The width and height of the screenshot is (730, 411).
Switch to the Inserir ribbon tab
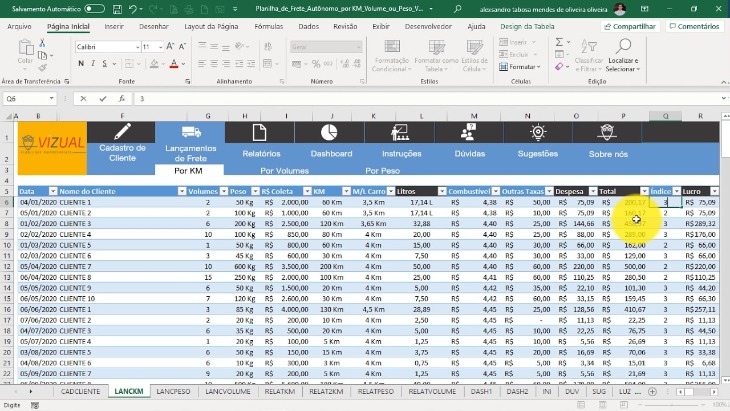(x=114, y=27)
